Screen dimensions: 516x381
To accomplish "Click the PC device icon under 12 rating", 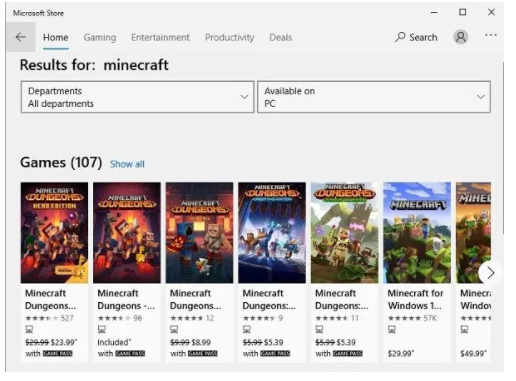I will (174, 330).
